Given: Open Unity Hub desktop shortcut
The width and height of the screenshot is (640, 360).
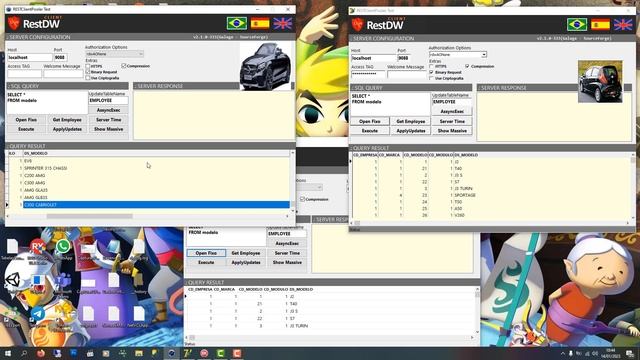Looking at the screenshot, I should coord(12,280).
